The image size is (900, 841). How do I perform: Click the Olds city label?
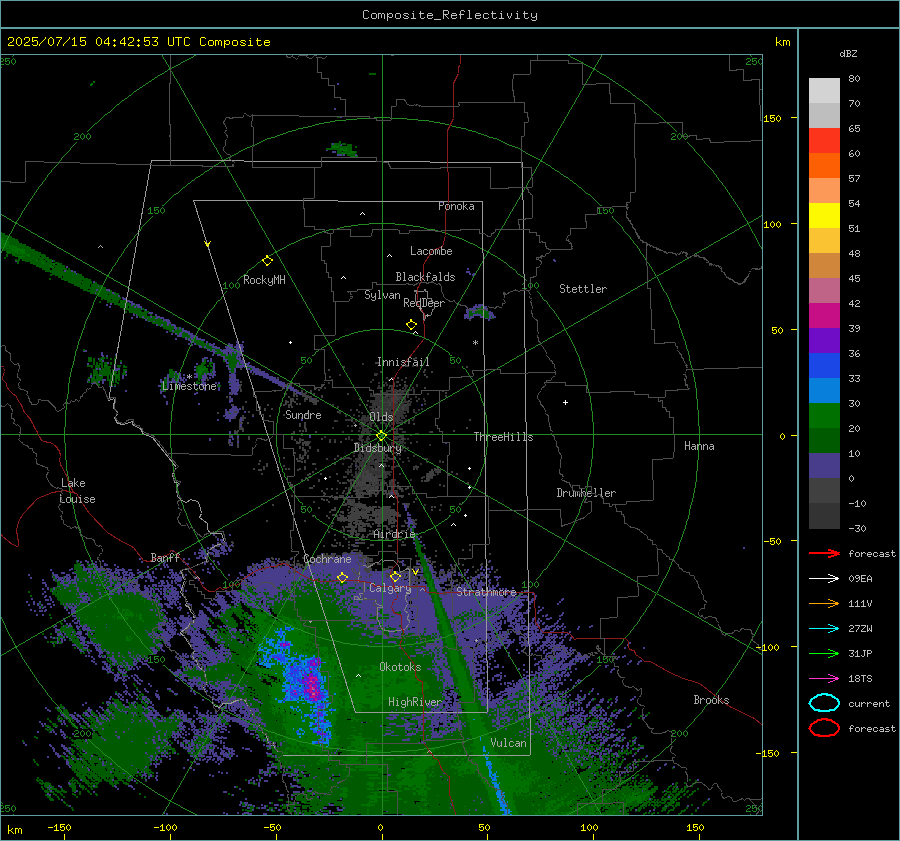[381, 417]
